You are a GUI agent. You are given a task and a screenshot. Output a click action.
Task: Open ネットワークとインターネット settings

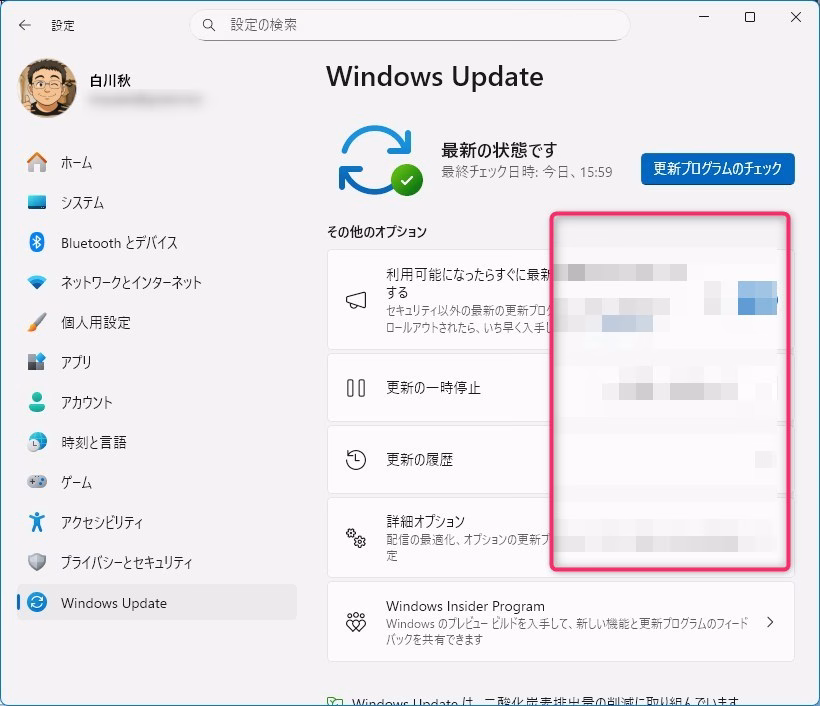157,282
